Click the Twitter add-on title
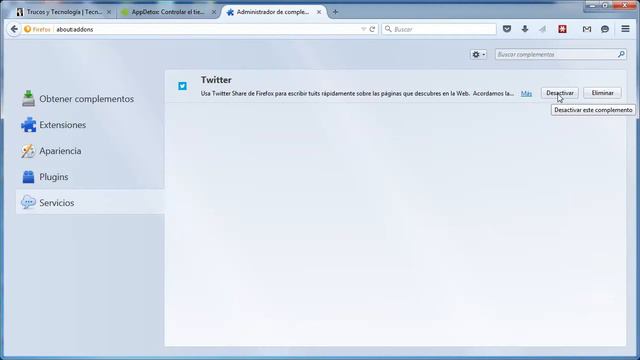The width and height of the screenshot is (640, 360). pyautogui.click(x=216, y=80)
